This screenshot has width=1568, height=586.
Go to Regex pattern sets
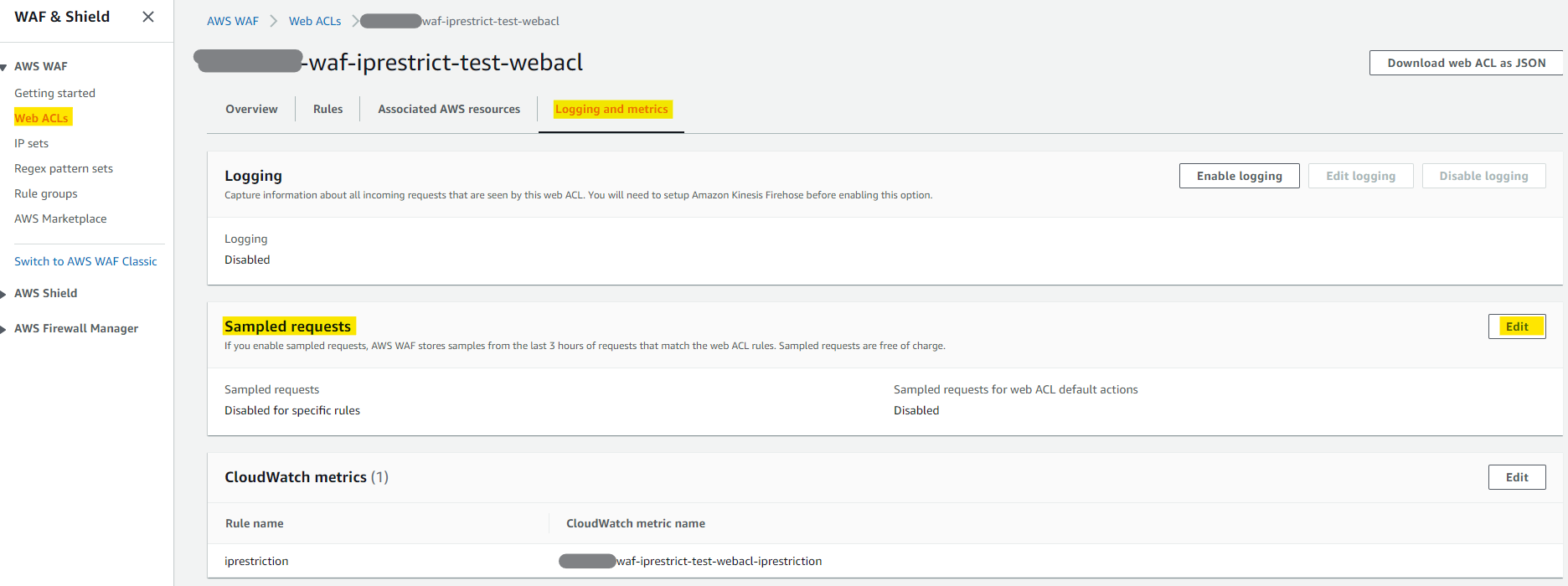(64, 168)
